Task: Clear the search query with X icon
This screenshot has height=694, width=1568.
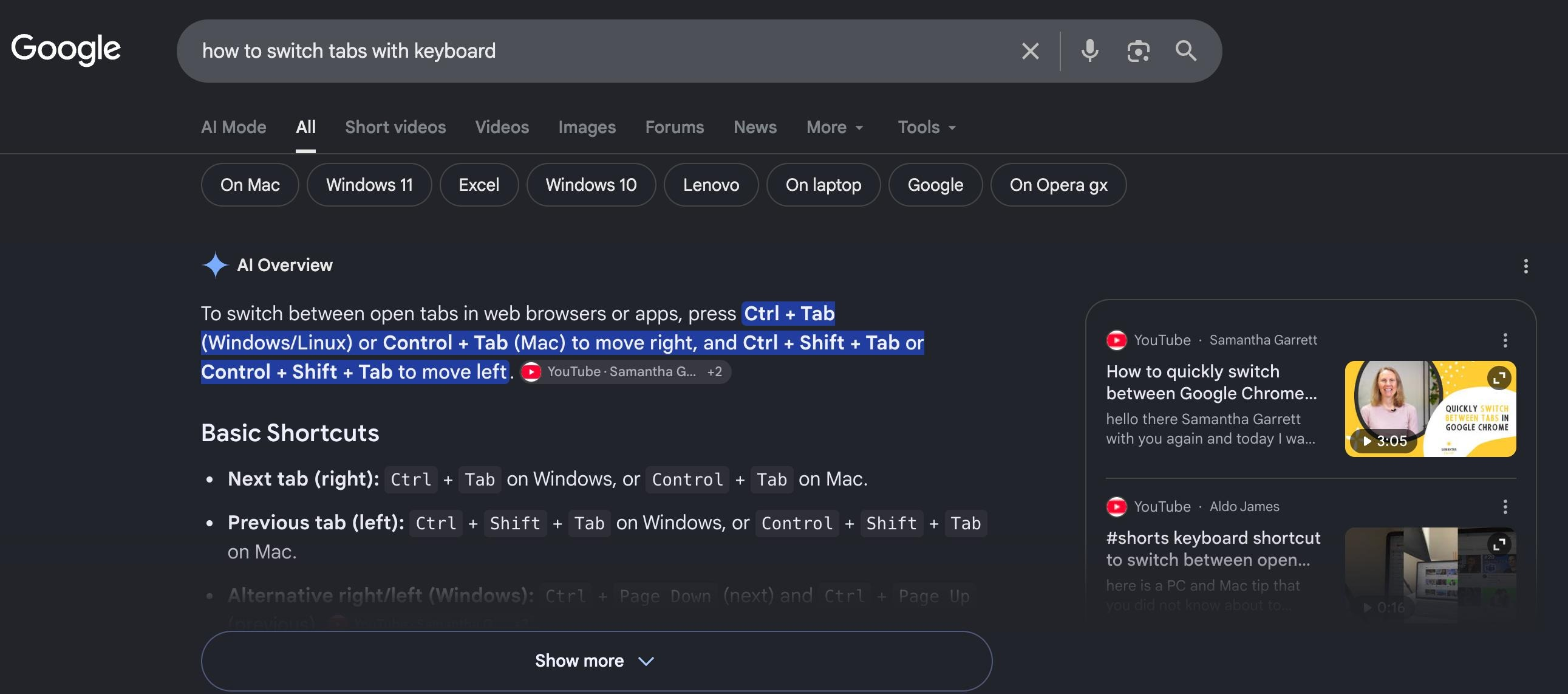Action: (1030, 51)
